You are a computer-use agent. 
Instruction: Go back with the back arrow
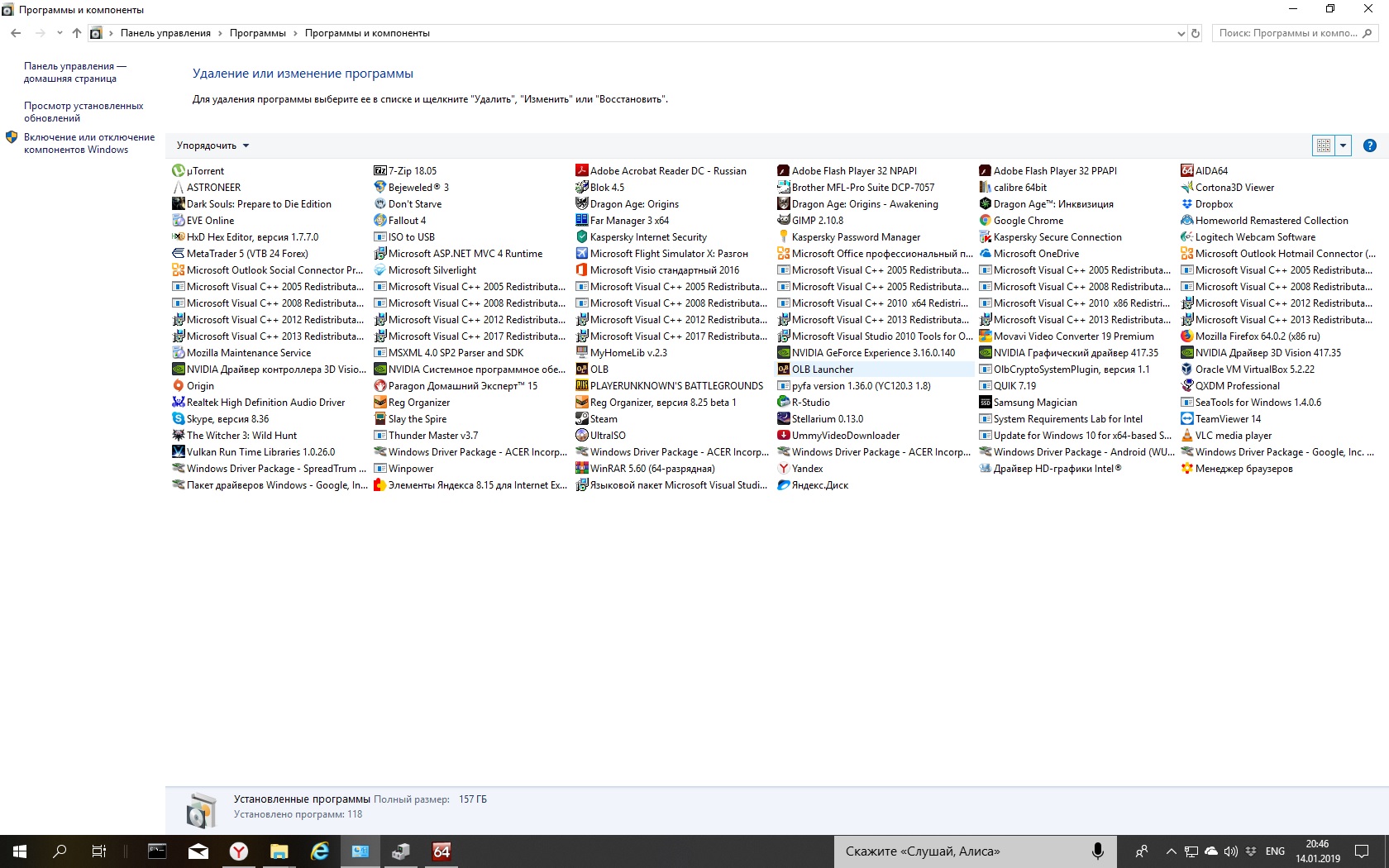coord(16,34)
